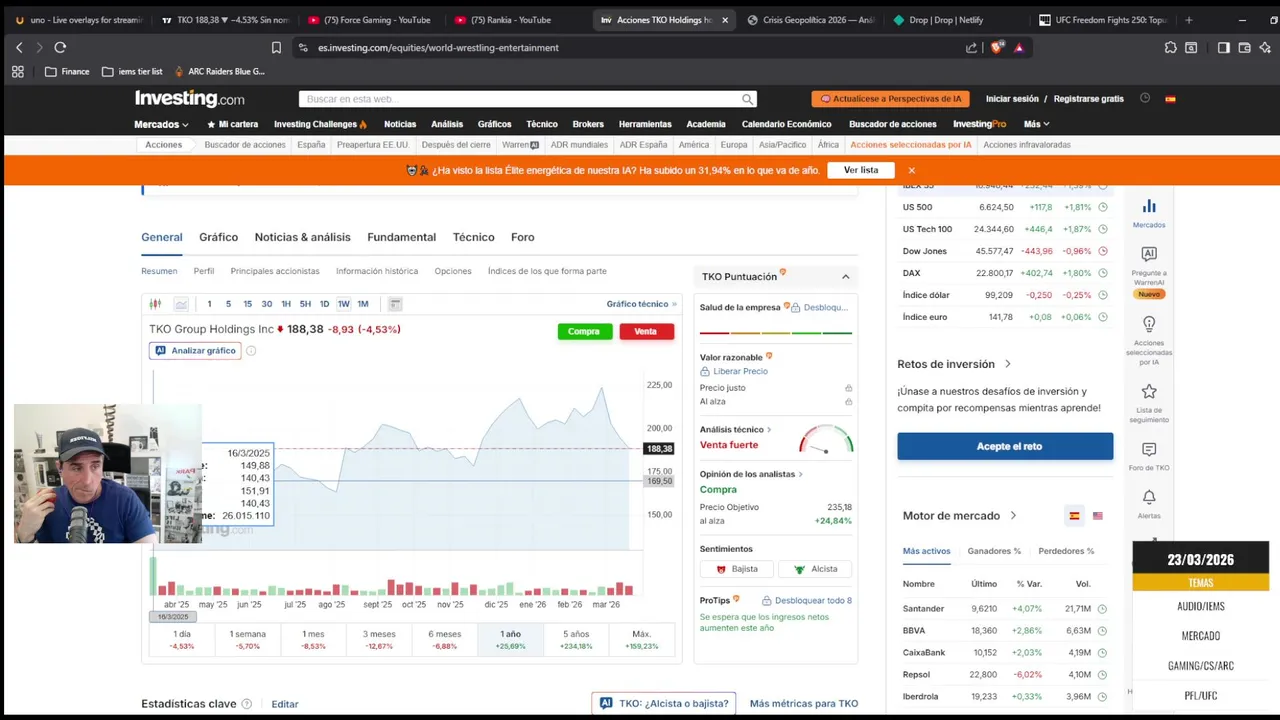This screenshot has height=720, width=1280.
Task: Select the 1W chart interval
Action: click(343, 304)
